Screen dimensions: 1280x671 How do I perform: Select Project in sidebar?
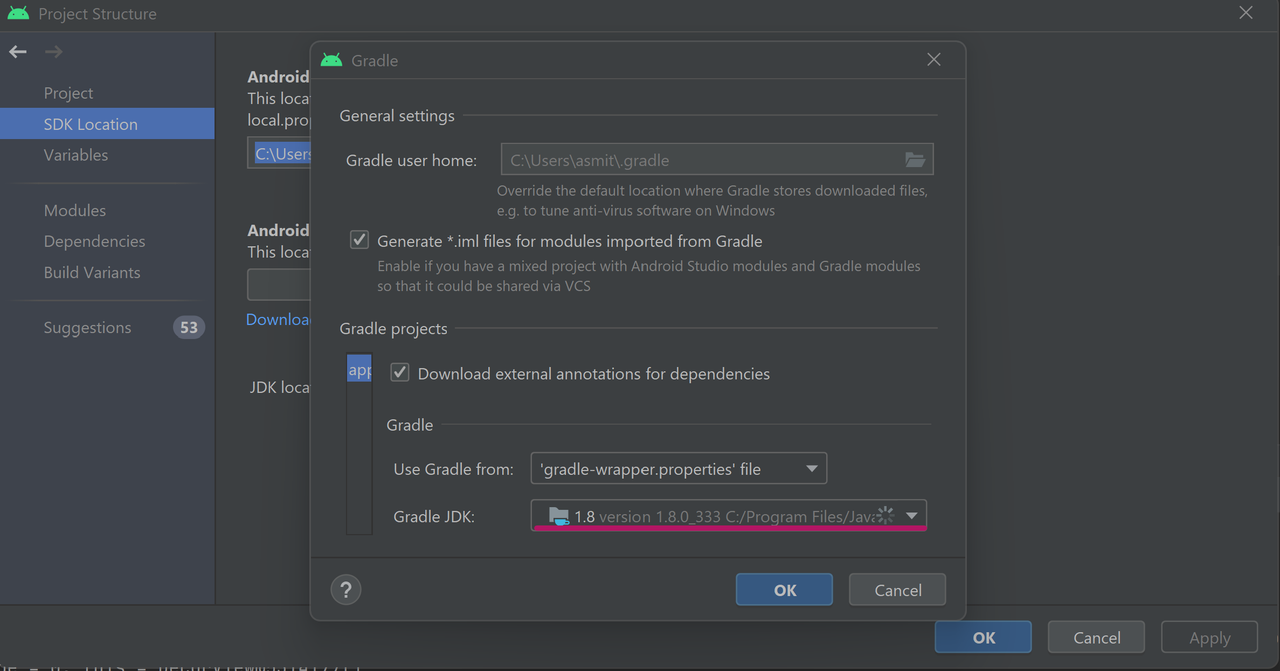tap(68, 93)
